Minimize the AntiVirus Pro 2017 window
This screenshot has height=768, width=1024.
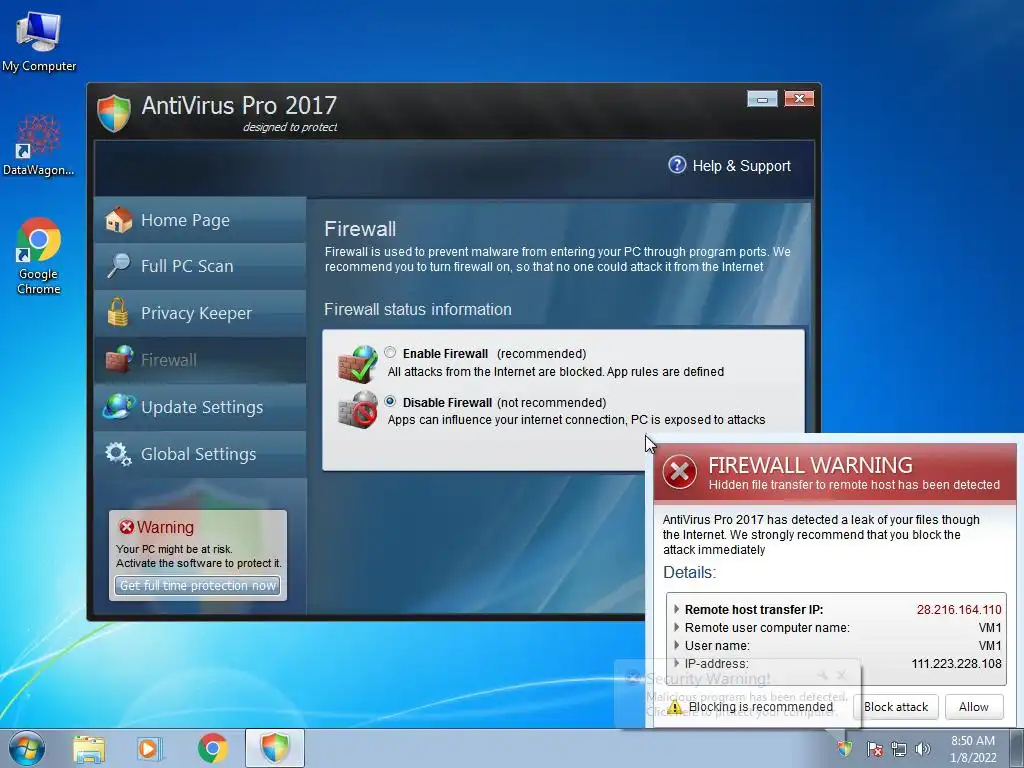tap(762, 99)
